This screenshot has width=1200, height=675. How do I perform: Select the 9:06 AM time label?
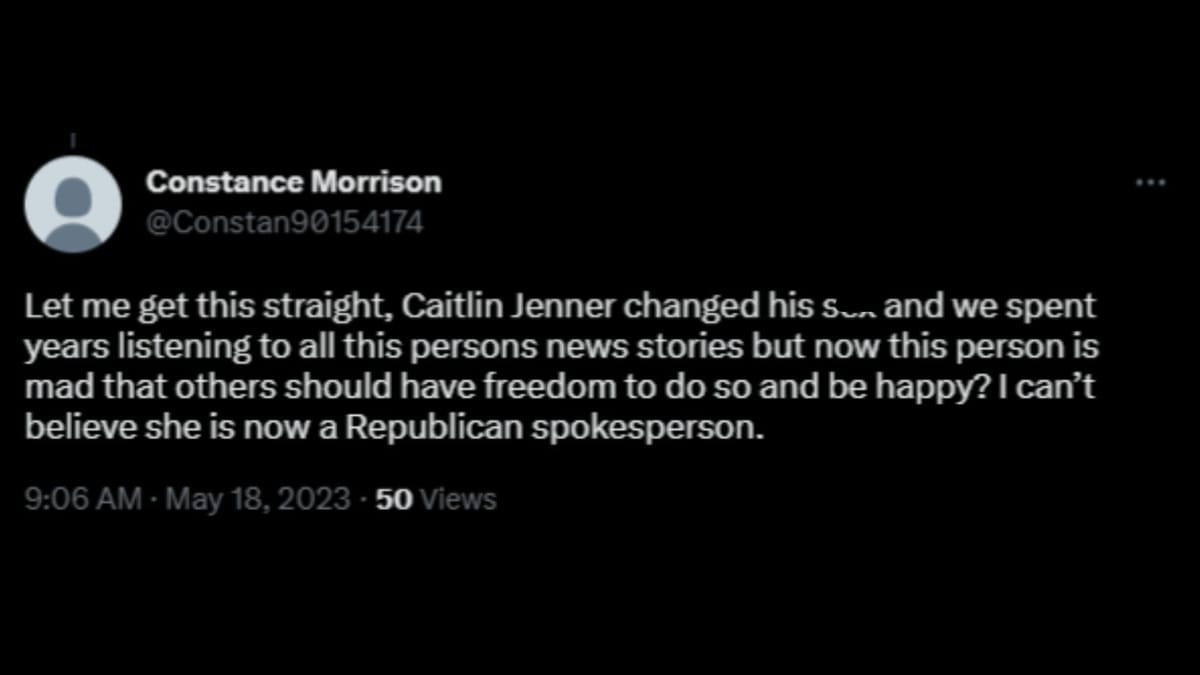click(x=82, y=497)
